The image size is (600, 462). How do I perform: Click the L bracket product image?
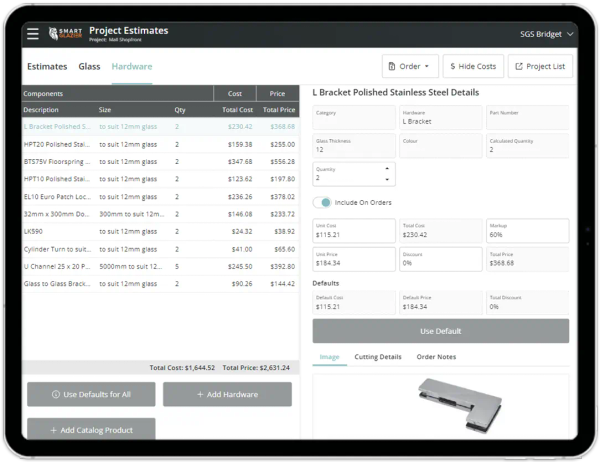pyautogui.click(x=459, y=405)
